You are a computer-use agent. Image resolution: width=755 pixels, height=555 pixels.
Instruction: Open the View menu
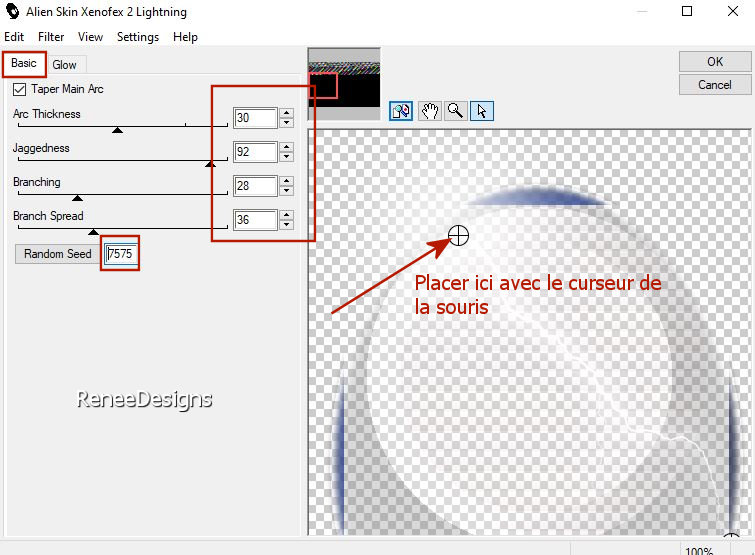point(91,37)
